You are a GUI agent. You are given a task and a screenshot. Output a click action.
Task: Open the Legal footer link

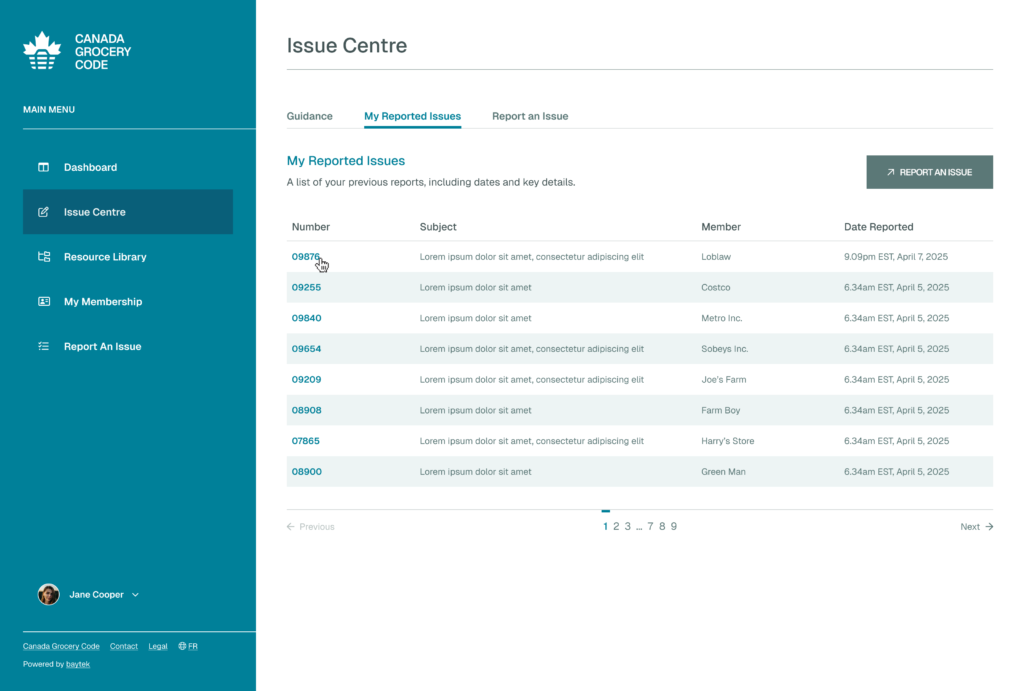158,646
